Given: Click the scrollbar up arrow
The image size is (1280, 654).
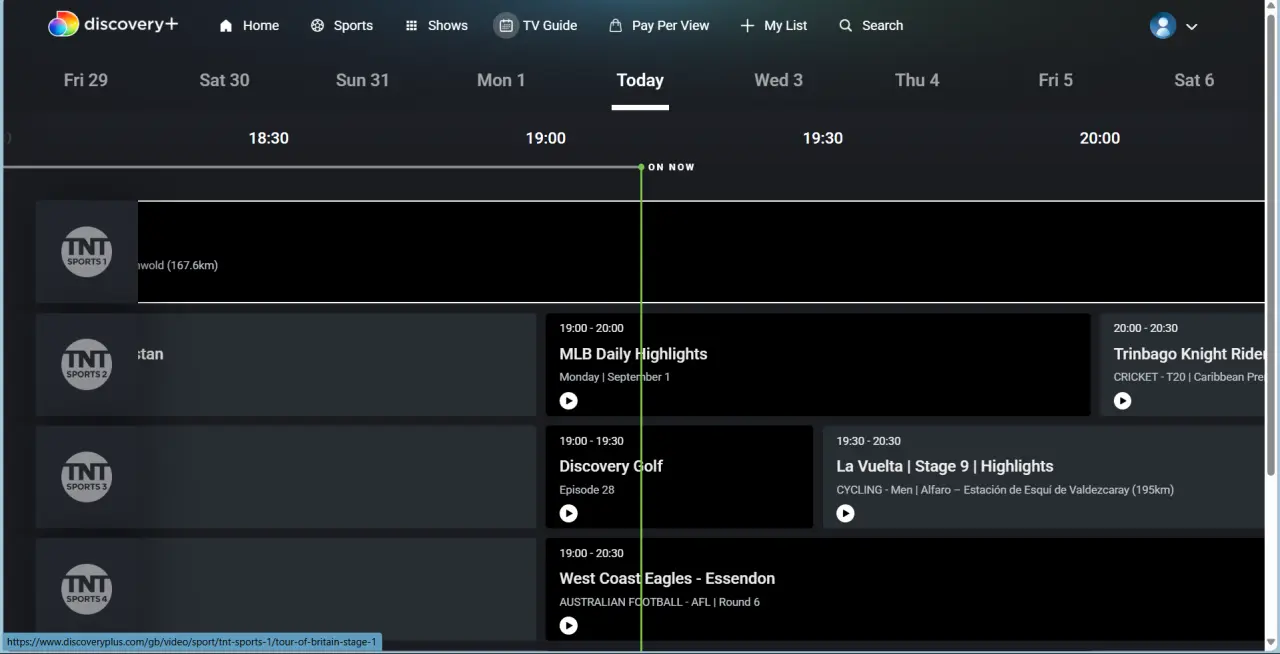Looking at the screenshot, I should pyautogui.click(x=1272, y=8).
